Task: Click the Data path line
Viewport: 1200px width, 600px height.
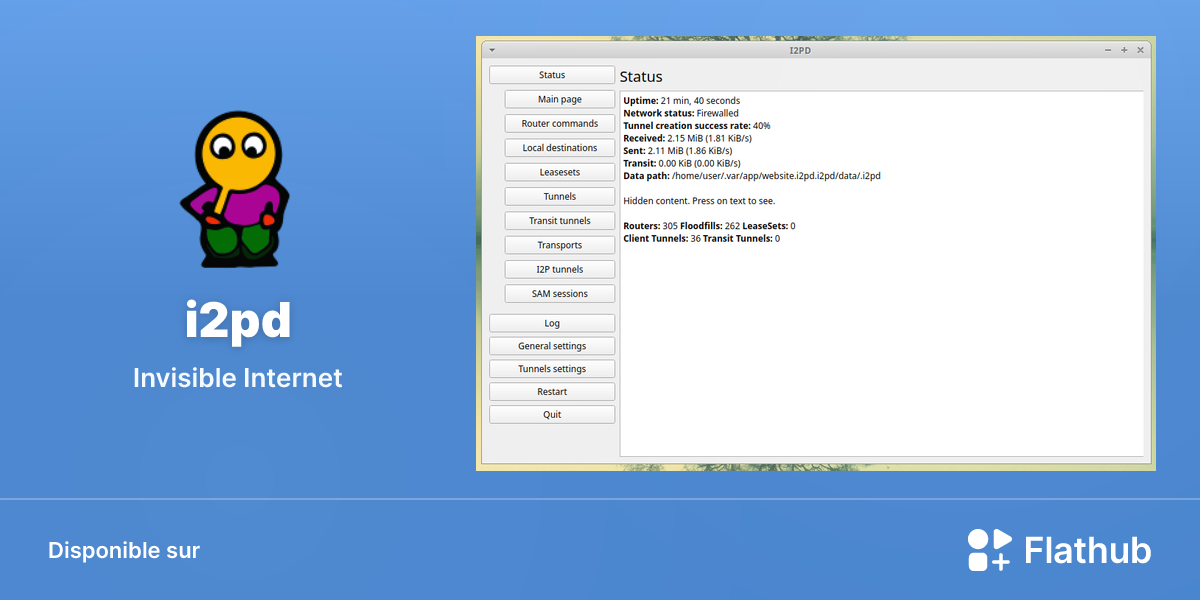Action: pos(752,176)
